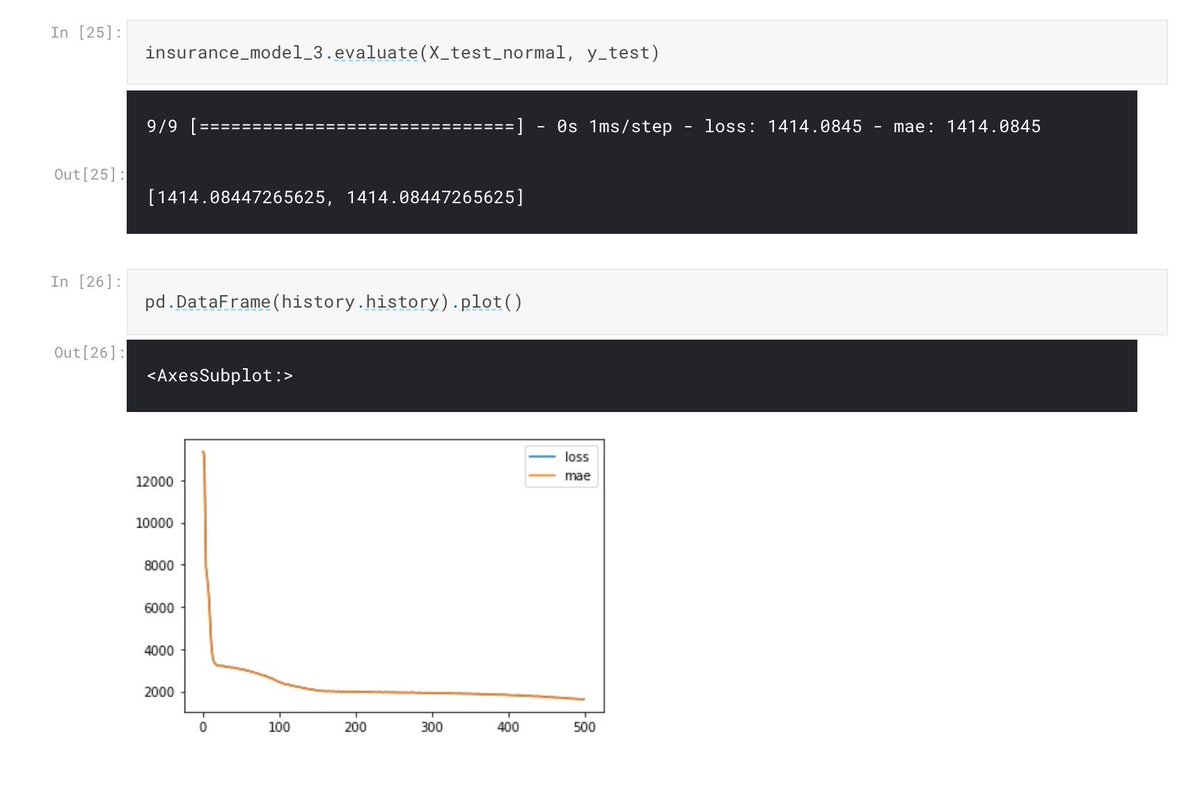Viewport: 1200px width, 799px height.
Task: Click the In [26] cell prompt
Action: click(87, 281)
